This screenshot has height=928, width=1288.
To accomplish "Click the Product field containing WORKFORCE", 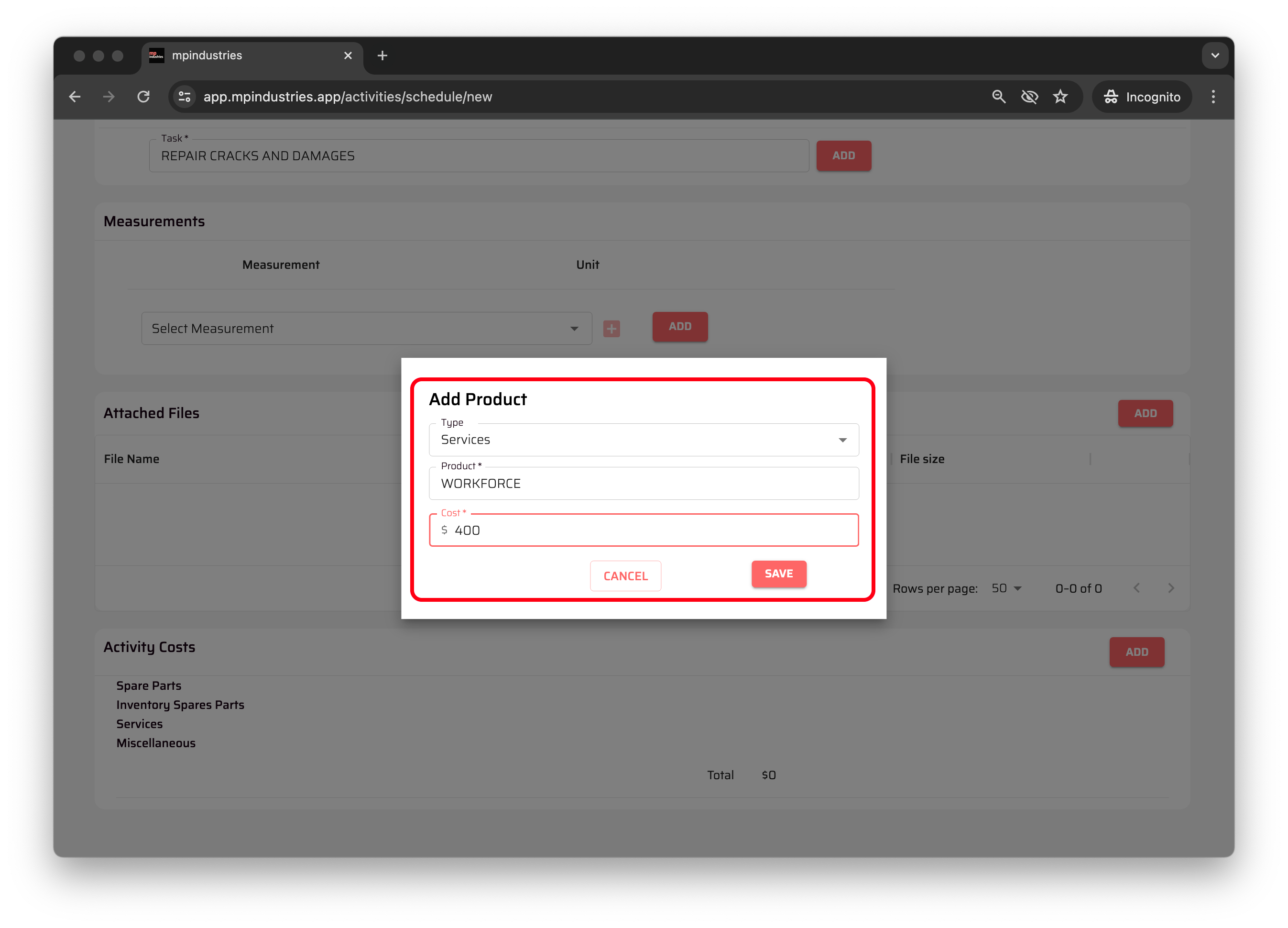I will tap(644, 484).
